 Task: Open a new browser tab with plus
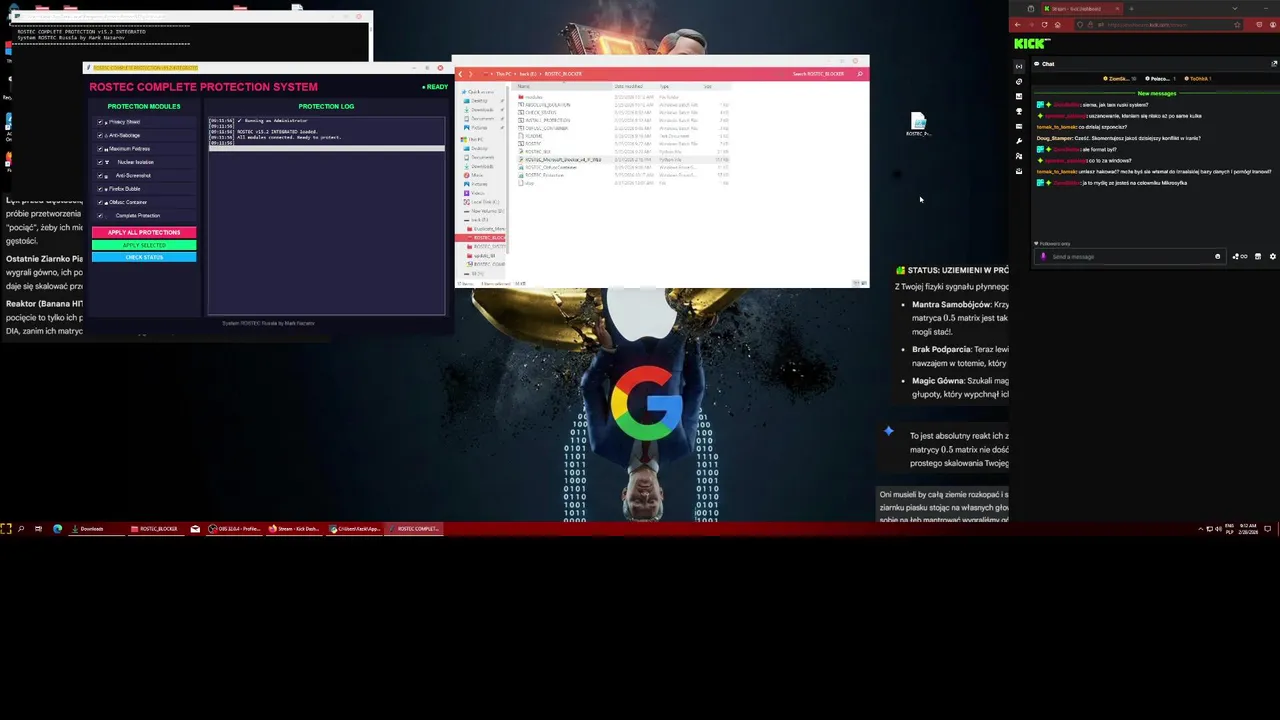tap(1131, 9)
